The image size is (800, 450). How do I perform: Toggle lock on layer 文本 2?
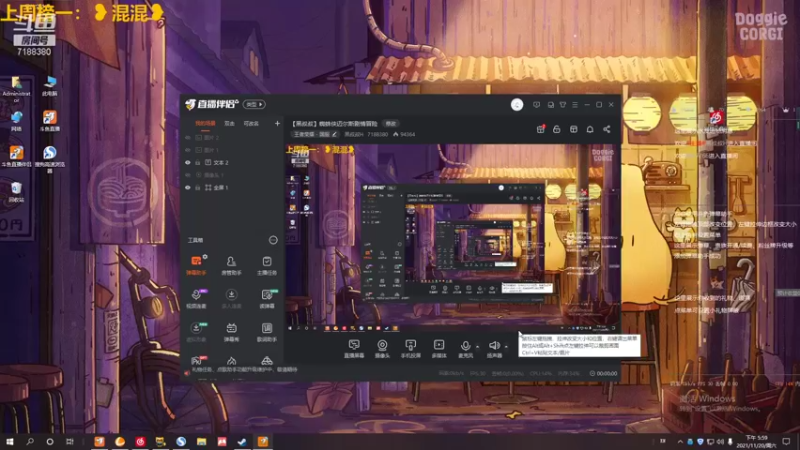pyautogui.click(x=197, y=163)
